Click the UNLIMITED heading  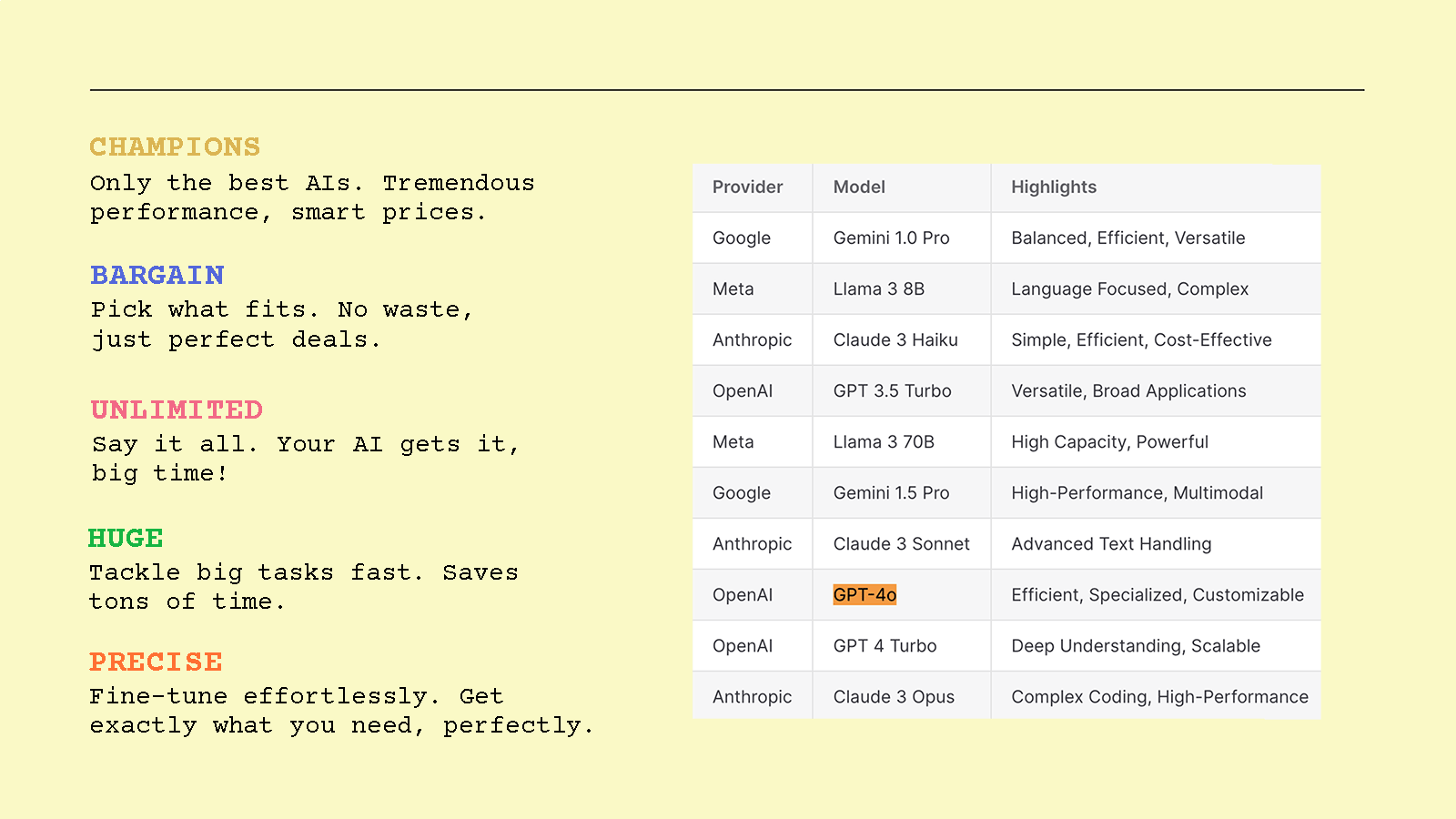click(x=177, y=409)
